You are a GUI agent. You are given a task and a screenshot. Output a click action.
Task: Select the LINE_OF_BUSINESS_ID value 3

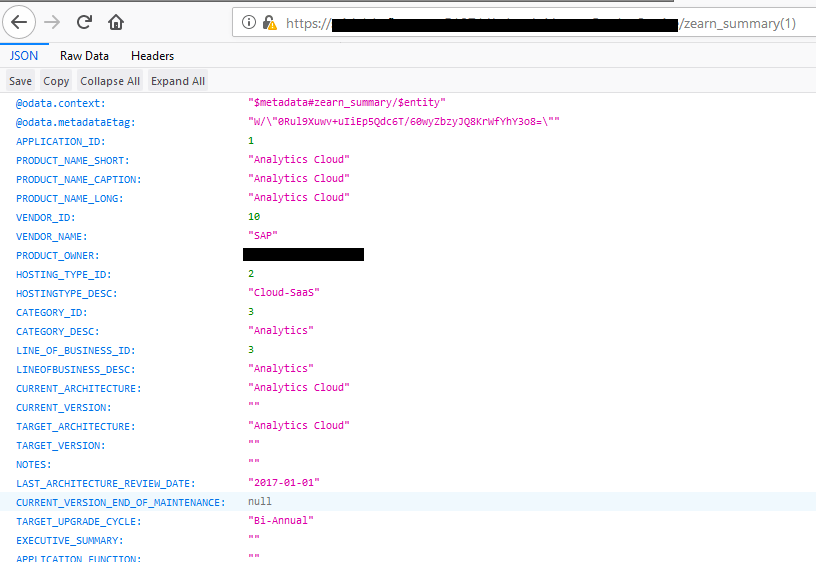point(251,349)
